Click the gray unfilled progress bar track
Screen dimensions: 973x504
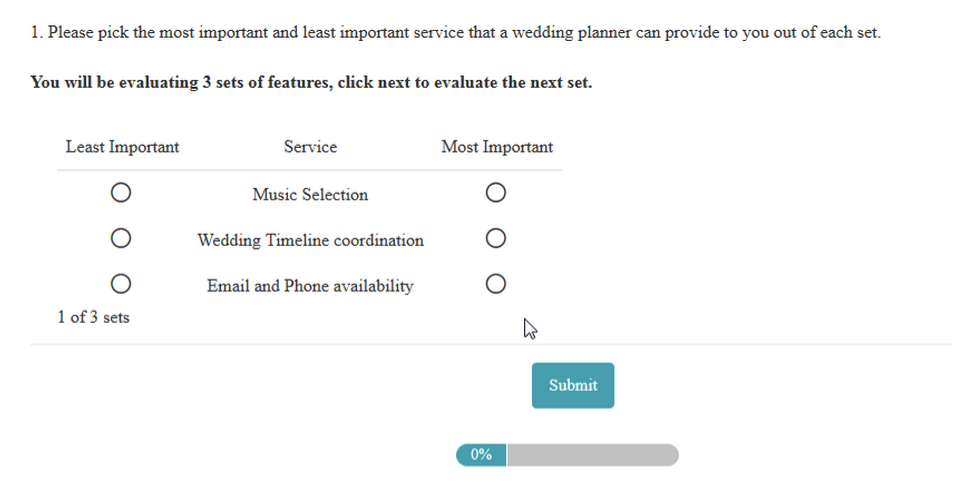pos(592,455)
